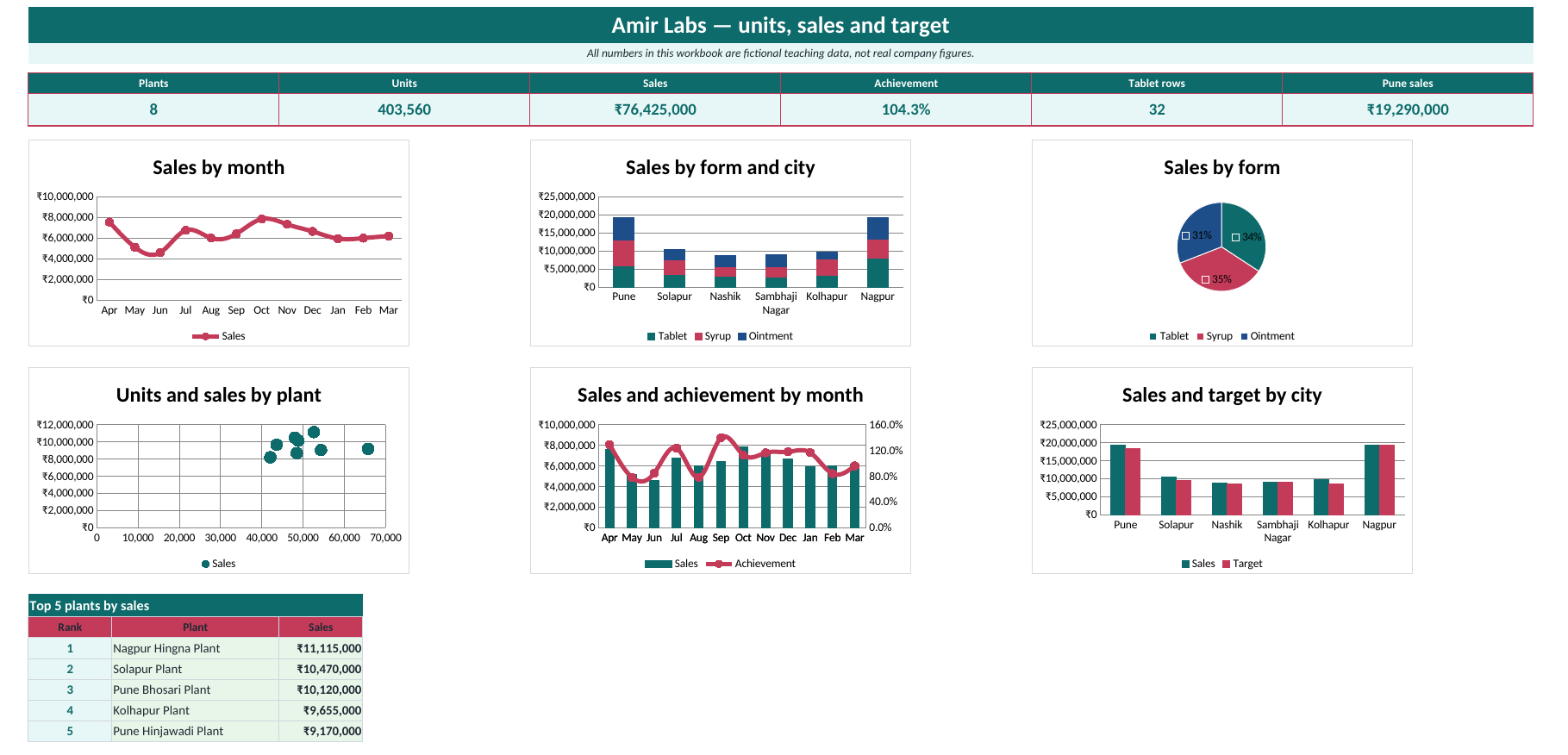
Task: Click the dashboard title "Amir Labs — units, sales and target"
Action: 780,26
